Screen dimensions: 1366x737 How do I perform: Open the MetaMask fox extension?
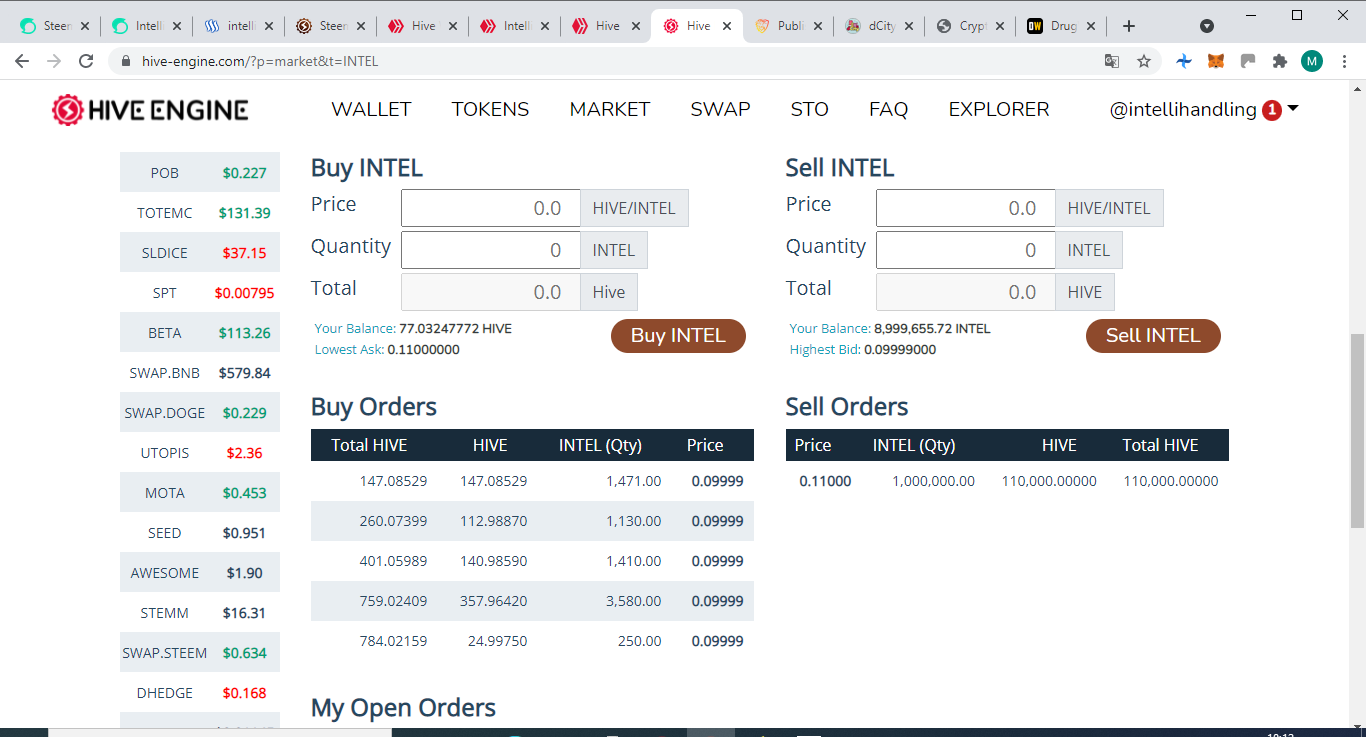1216,61
